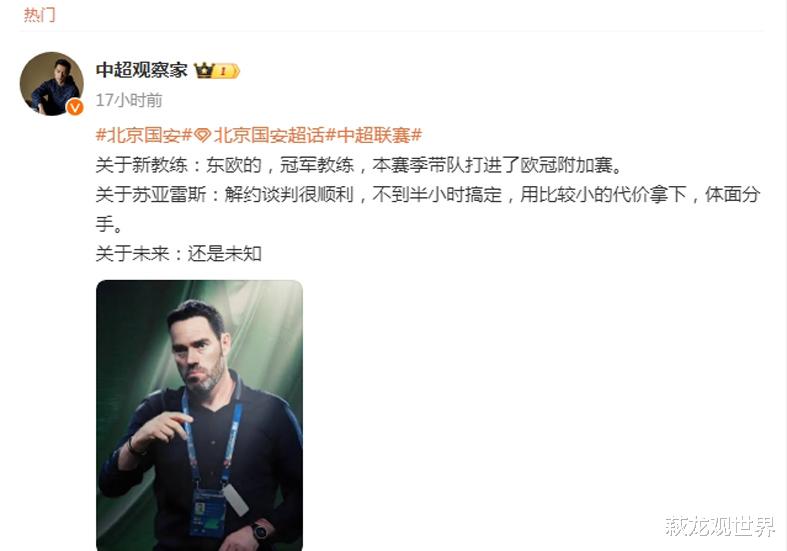This screenshot has height=551, width=787.
Task: Click the level 1 badge beside the crown
Action: click(x=227, y=71)
